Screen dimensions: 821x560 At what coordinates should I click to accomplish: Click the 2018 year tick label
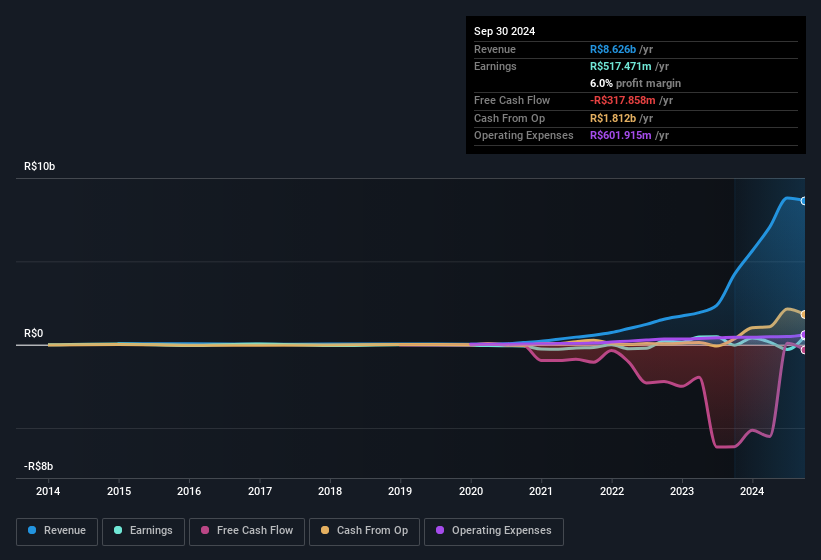pyautogui.click(x=330, y=491)
